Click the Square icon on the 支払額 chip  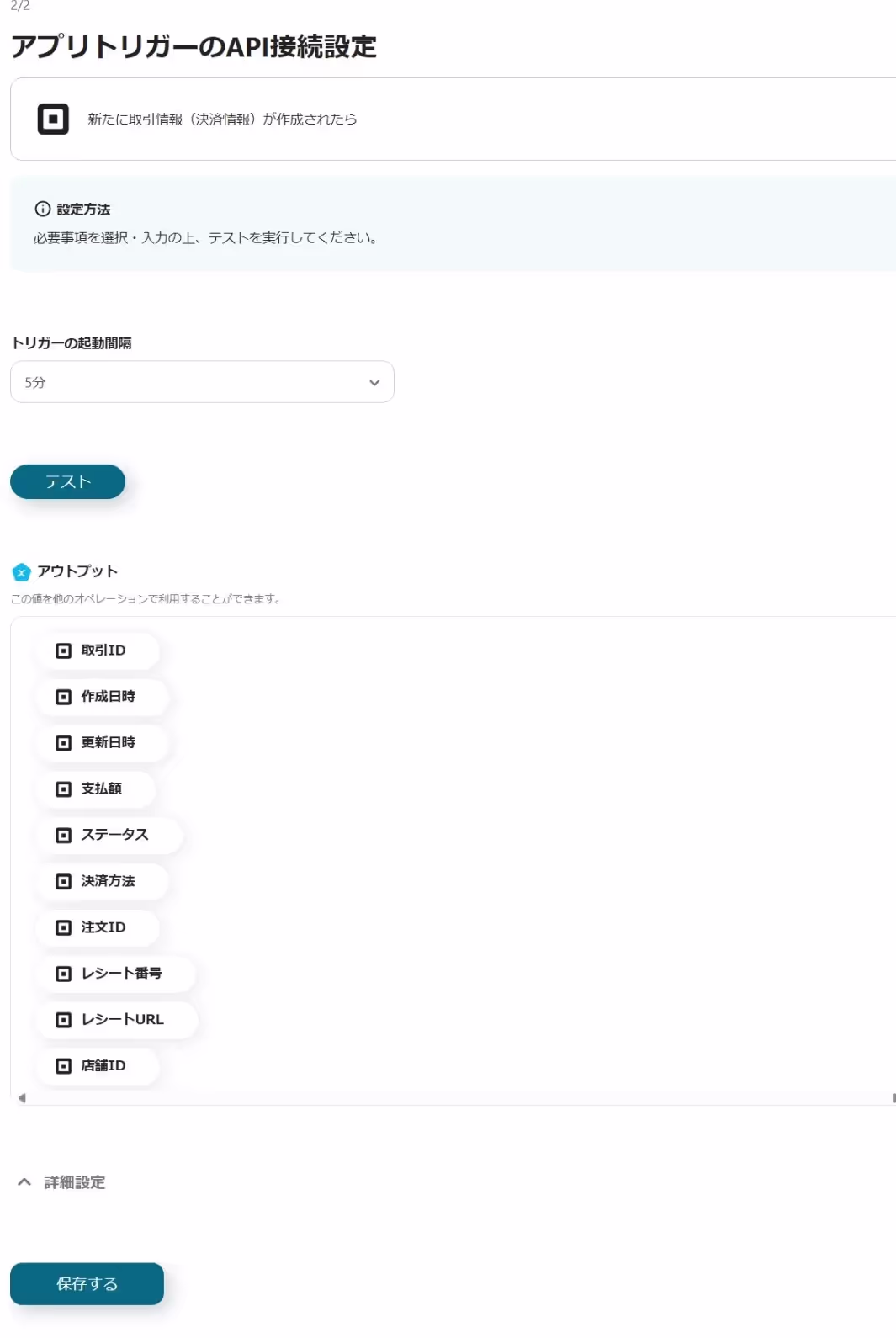point(63,788)
